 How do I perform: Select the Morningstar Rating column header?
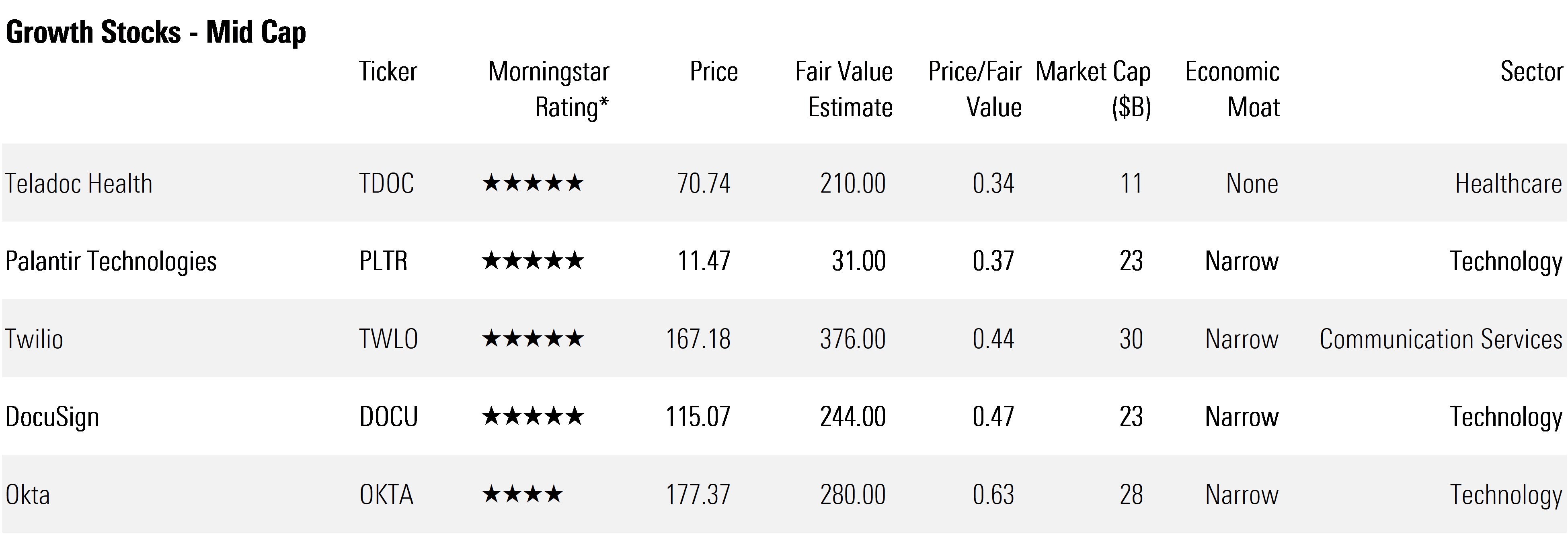click(x=548, y=90)
